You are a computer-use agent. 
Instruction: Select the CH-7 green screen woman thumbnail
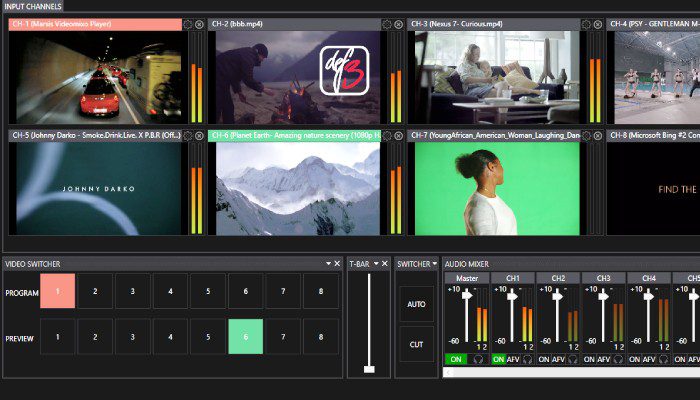[x=497, y=188]
